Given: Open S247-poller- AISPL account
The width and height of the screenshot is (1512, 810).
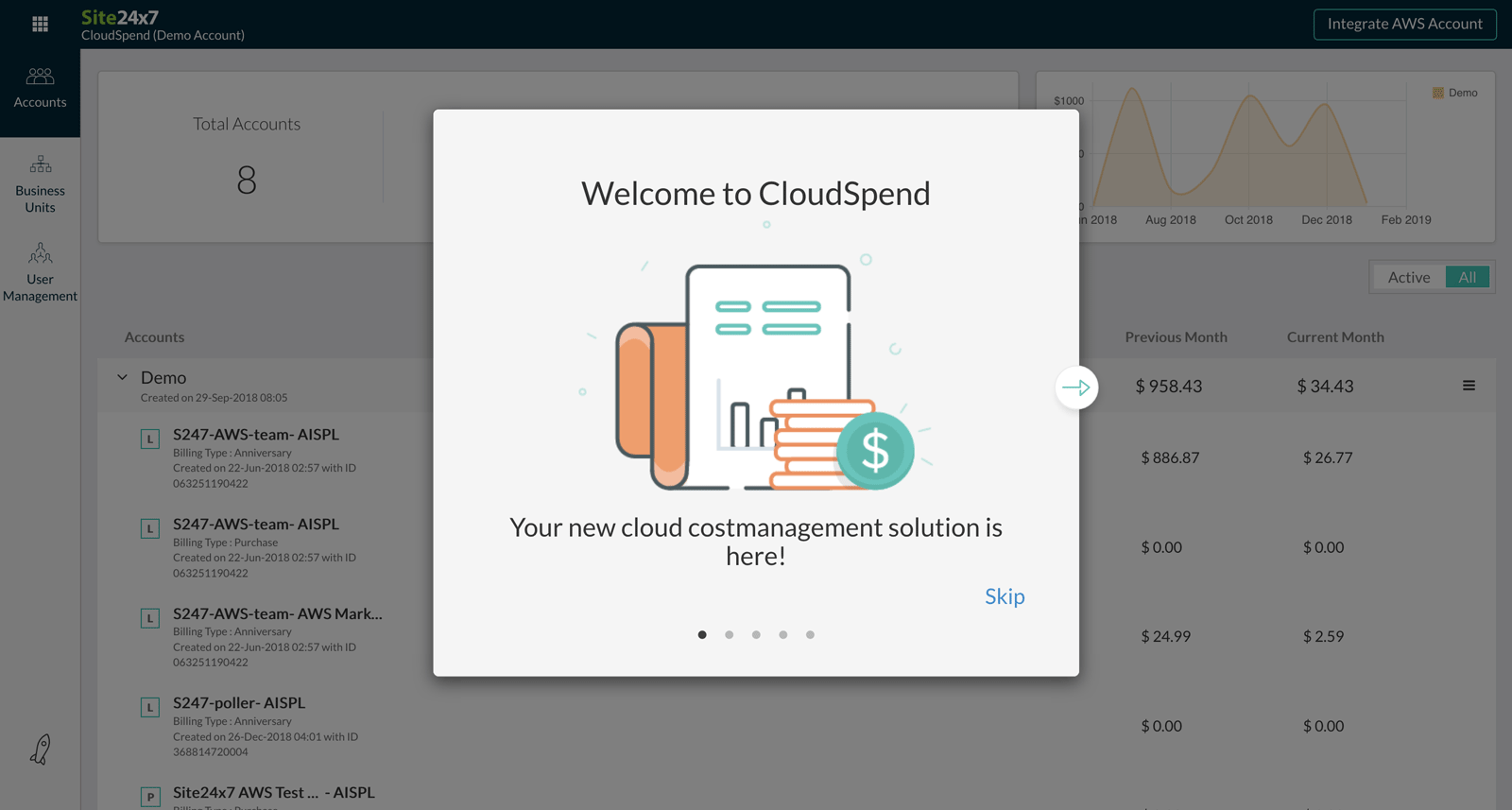Looking at the screenshot, I should pyautogui.click(x=239, y=703).
